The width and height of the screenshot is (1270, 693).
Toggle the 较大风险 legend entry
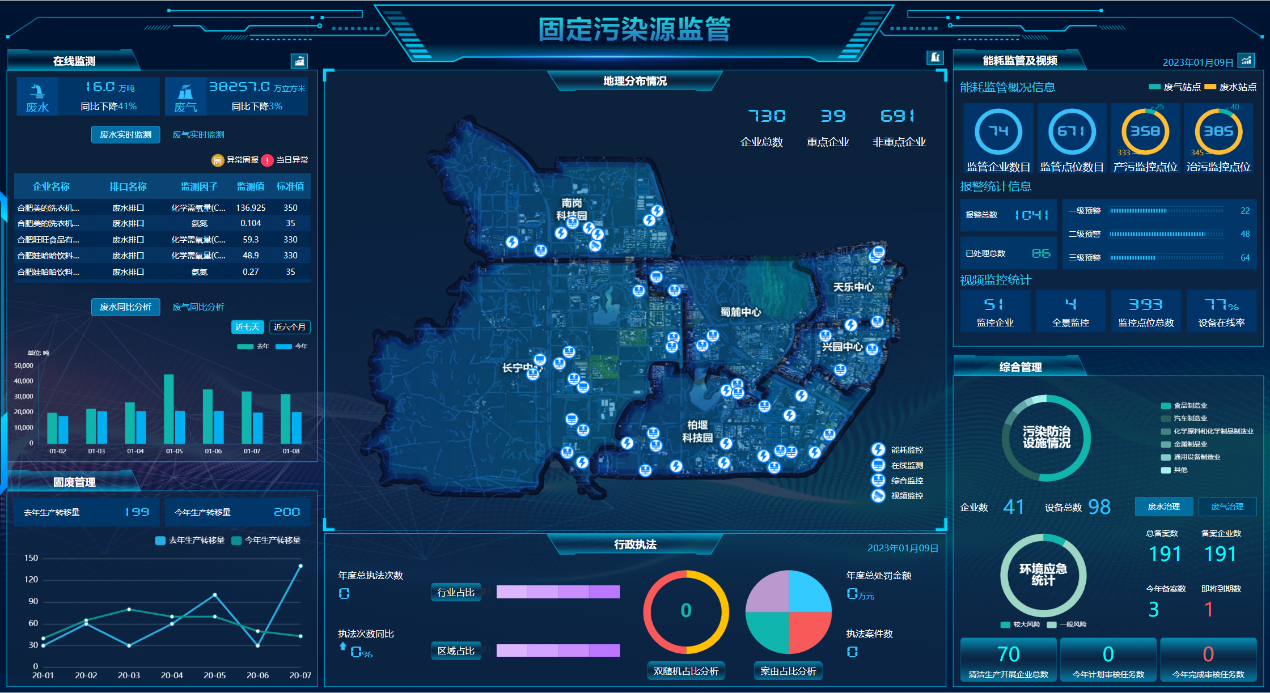click(x=1021, y=624)
